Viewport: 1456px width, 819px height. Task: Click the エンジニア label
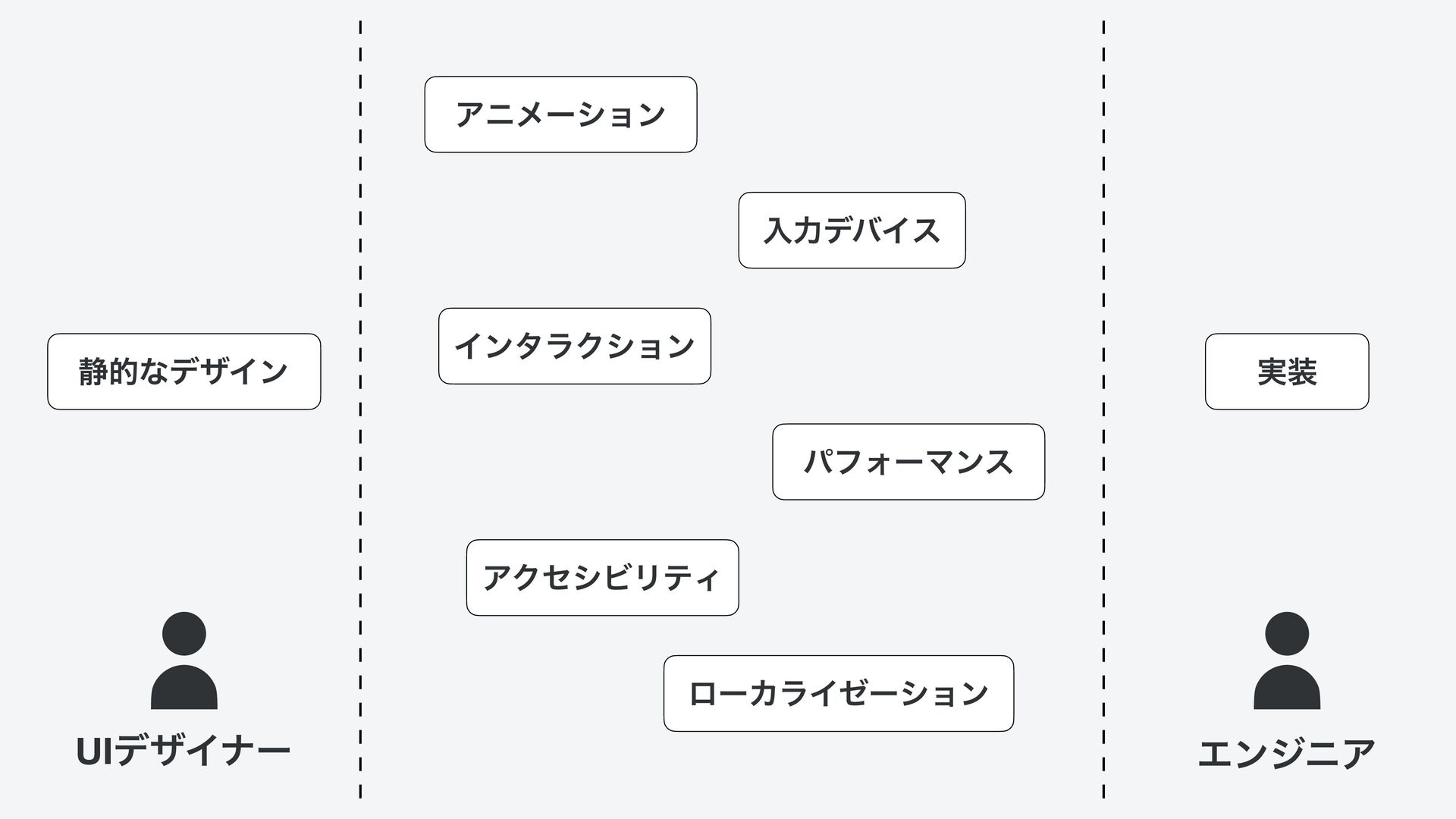pos(1287,753)
